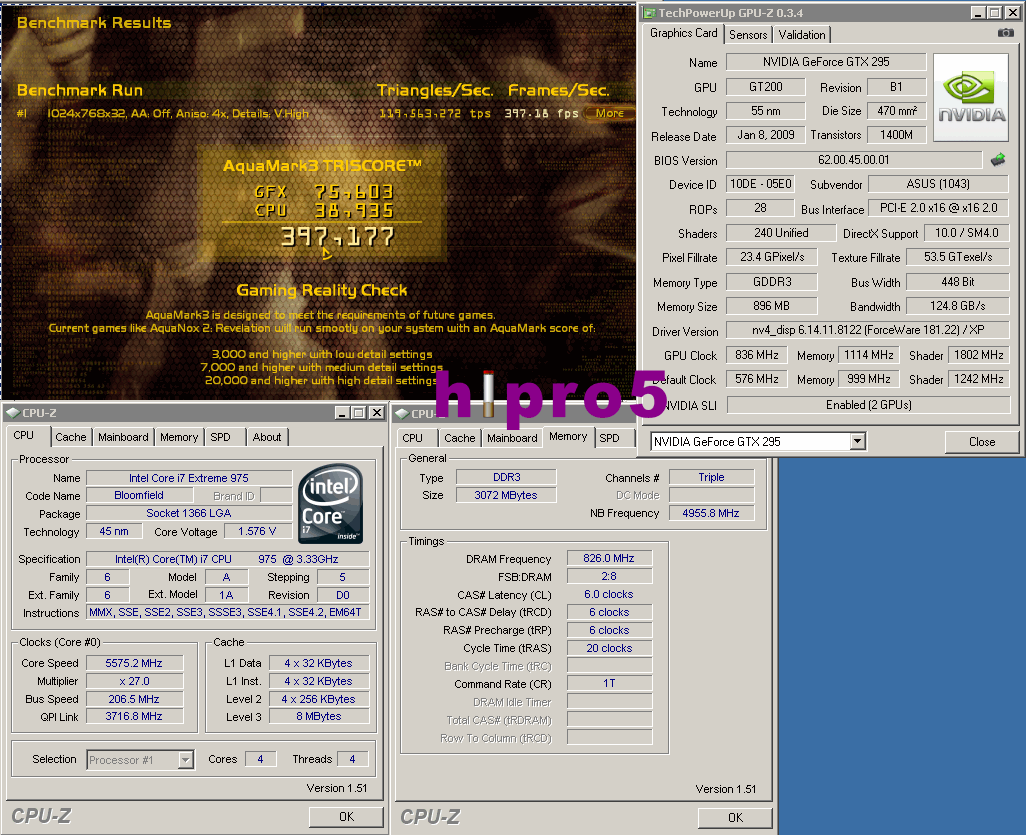
Task: Select CPU tab in the second CPU-Z window
Action: point(412,438)
